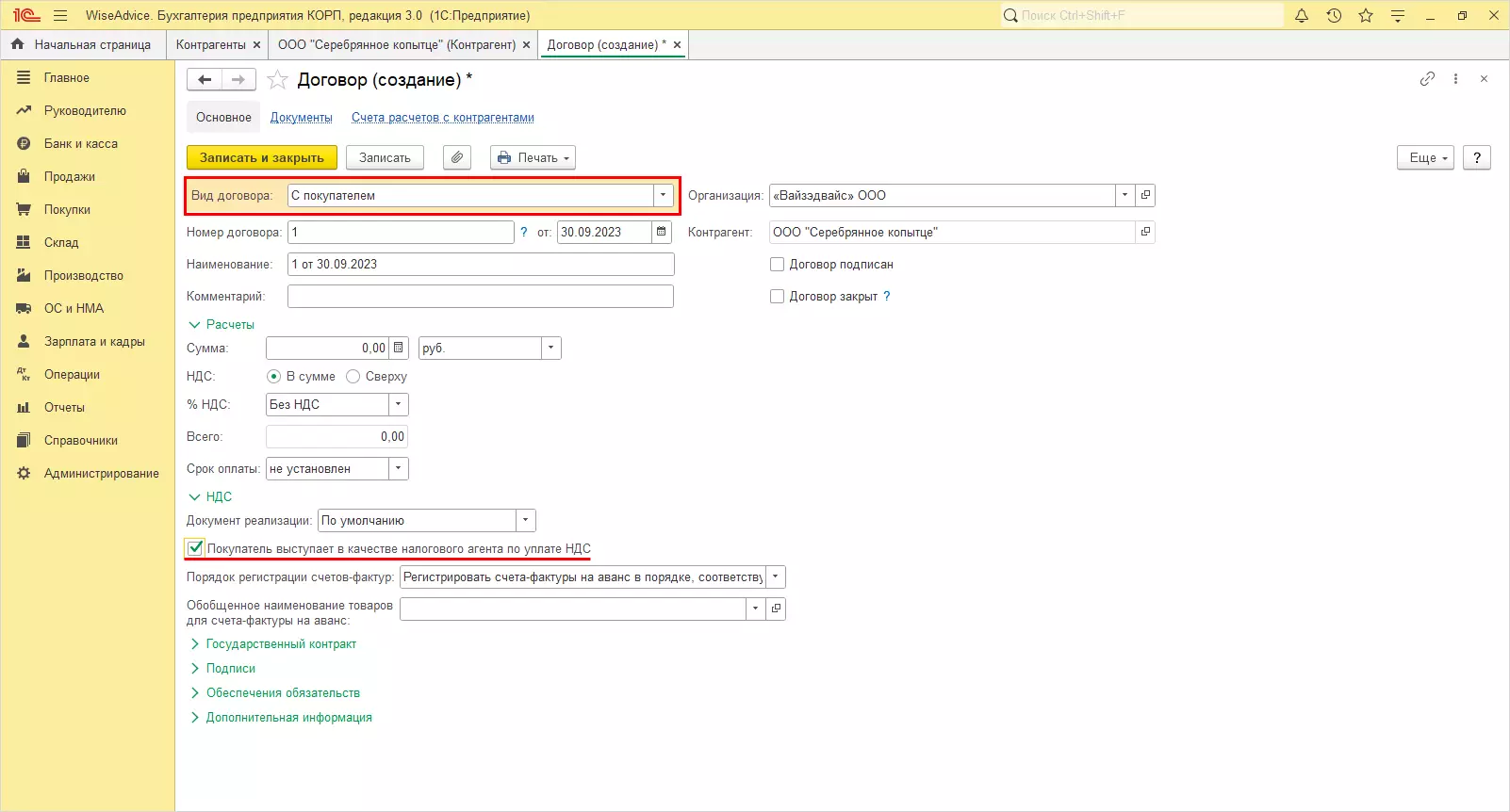The height and width of the screenshot is (812, 1510).
Task: Open notifications bell icon
Action: coord(1302,15)
